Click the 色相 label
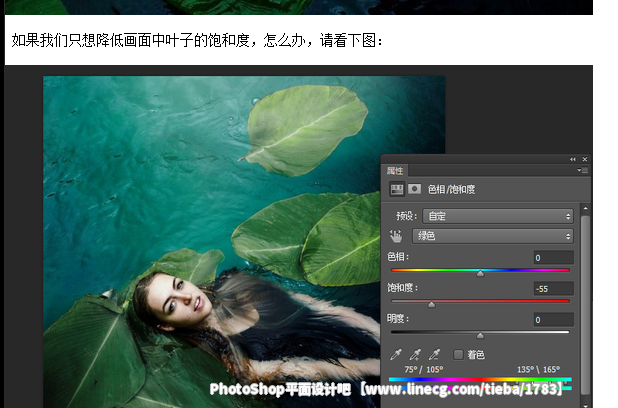Image resolution: width=618 pixels, height=408 pixels. point(398,257)
